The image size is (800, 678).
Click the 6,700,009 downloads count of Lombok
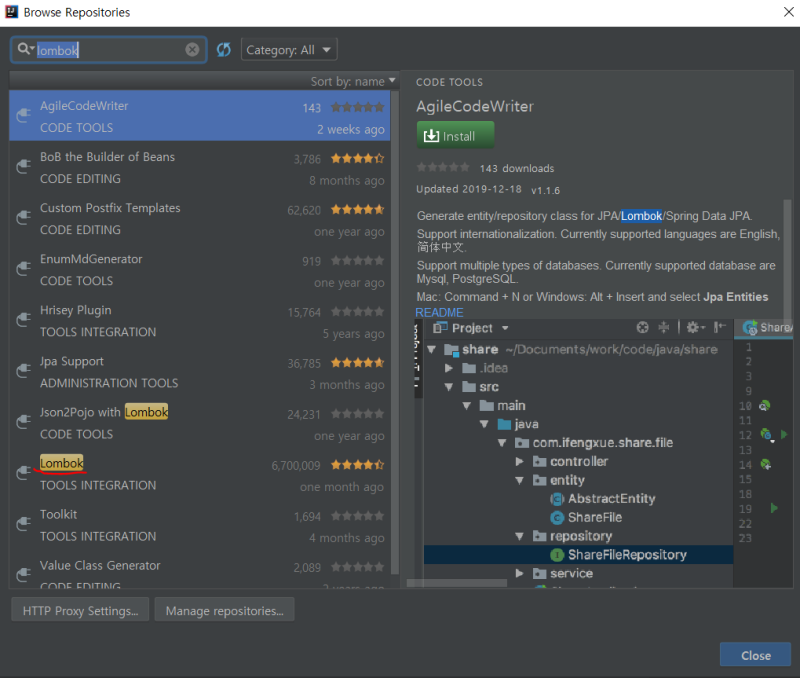(x=295, y=465)
